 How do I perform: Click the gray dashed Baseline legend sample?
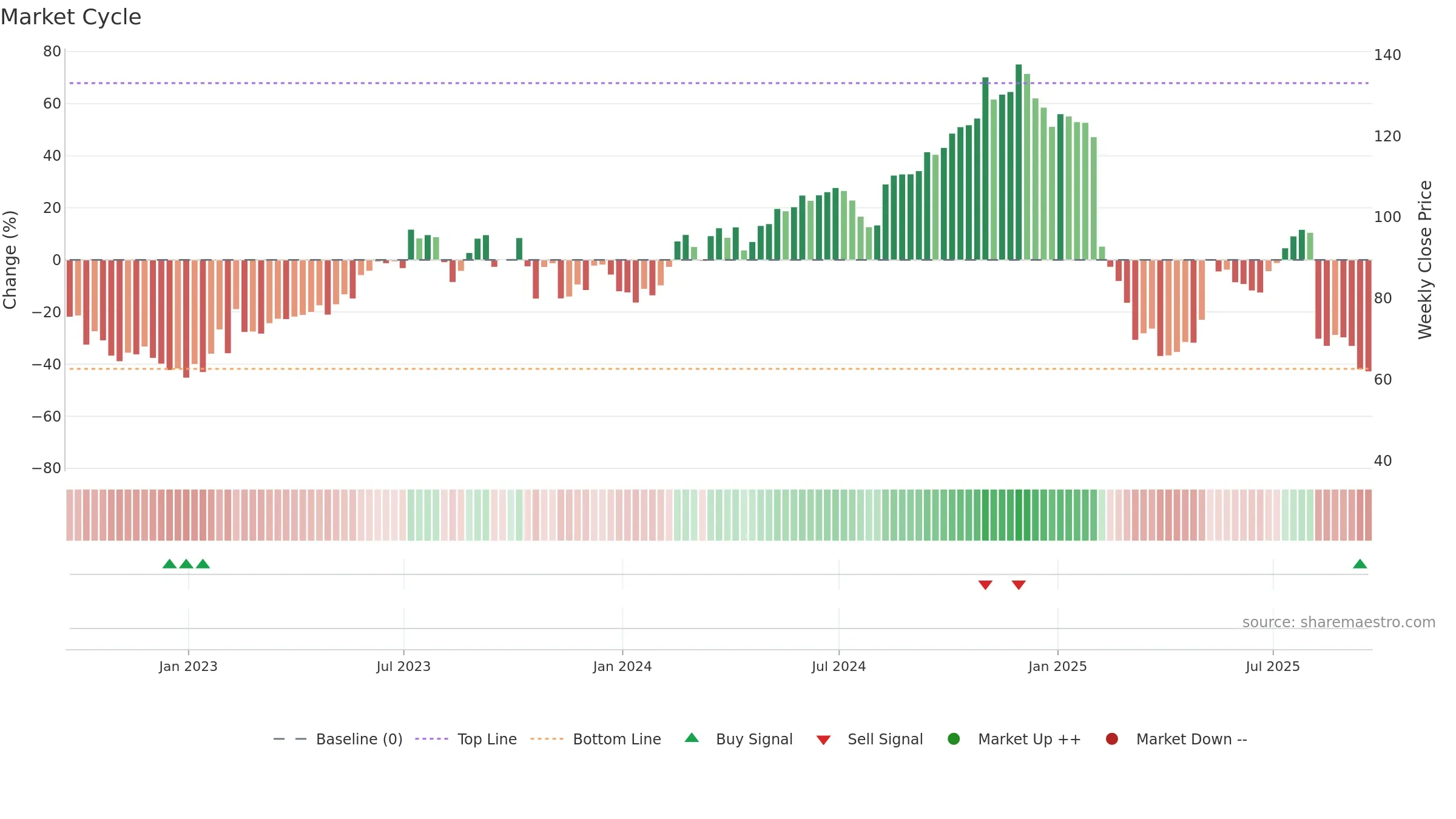[290, 739]
